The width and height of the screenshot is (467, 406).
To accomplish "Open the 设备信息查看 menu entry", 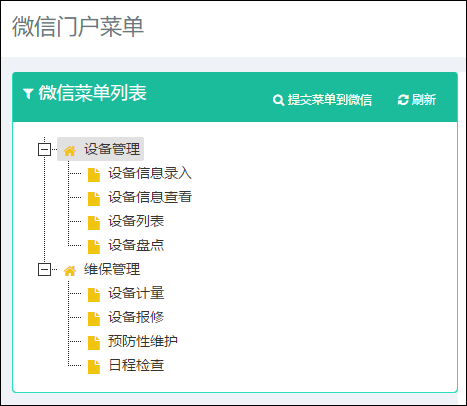I will coord(150,197).
